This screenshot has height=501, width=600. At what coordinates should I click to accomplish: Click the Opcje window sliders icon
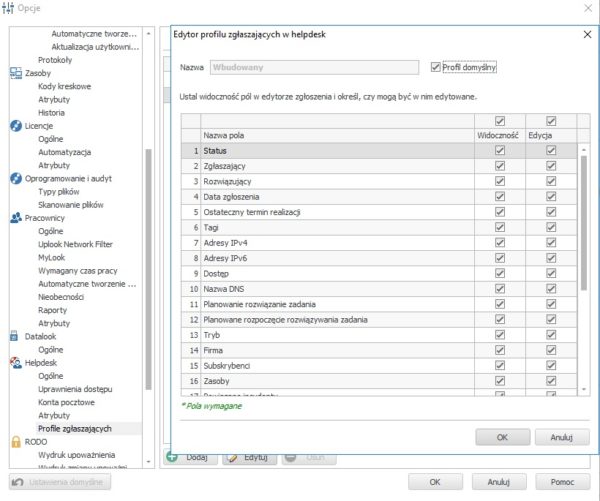pos(8,8)
